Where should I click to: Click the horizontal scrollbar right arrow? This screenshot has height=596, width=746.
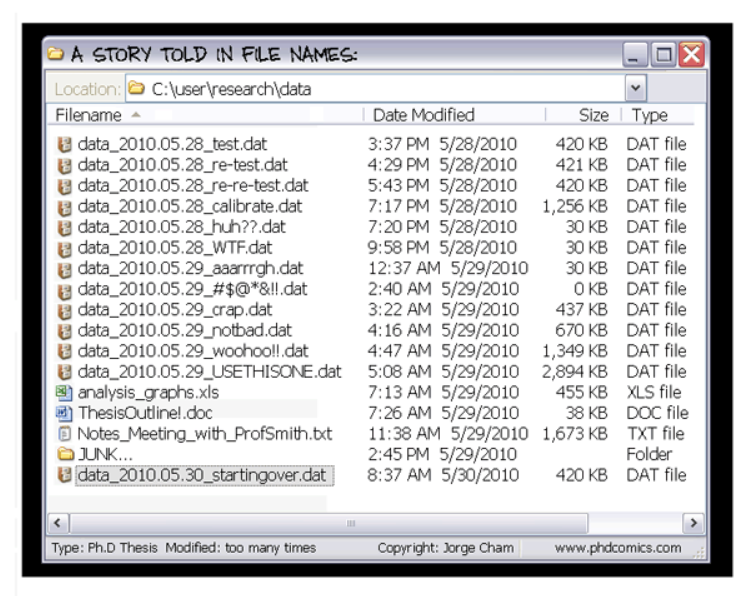tap(692, 522)
